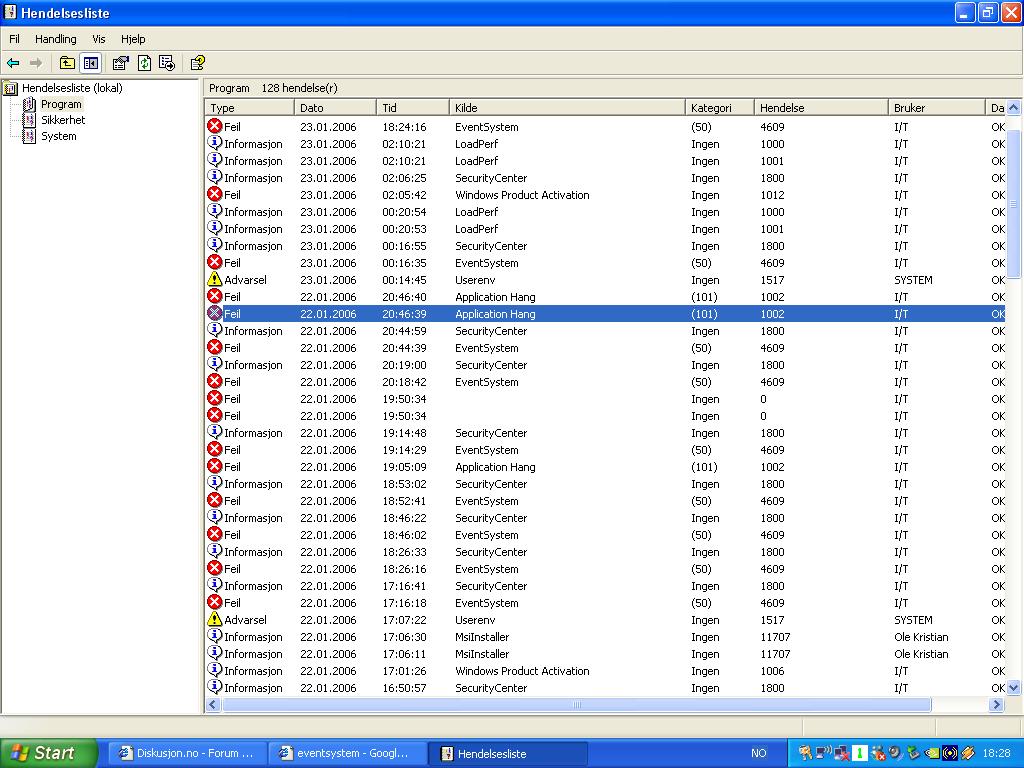Click the Refresh toolbar icon
The height and width of the screenshot is (768, 1024).
point(144,63)
